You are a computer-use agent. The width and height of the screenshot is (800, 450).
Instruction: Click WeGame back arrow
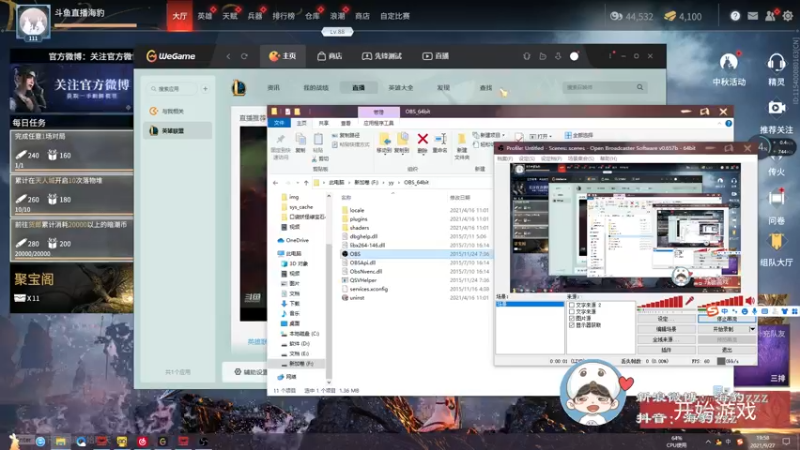pos(229,56)
